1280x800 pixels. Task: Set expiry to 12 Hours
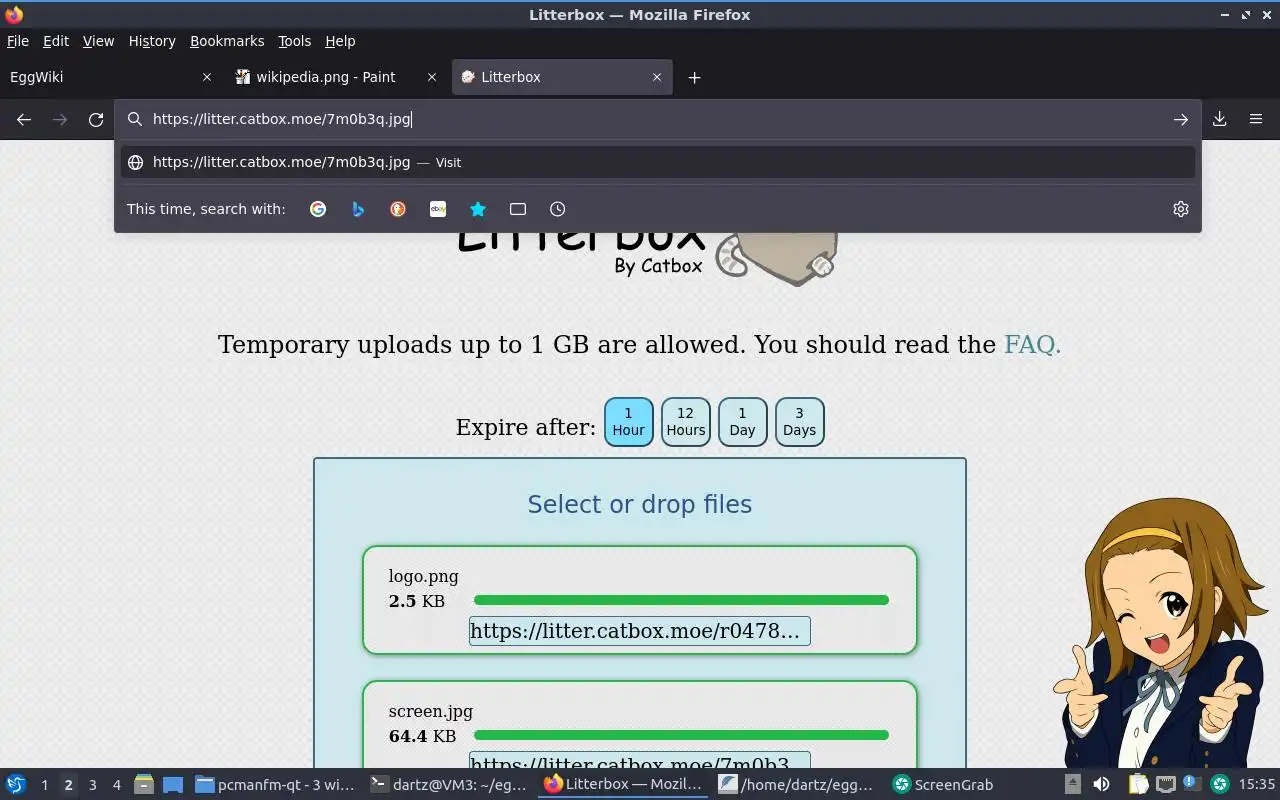click(685, 421)
